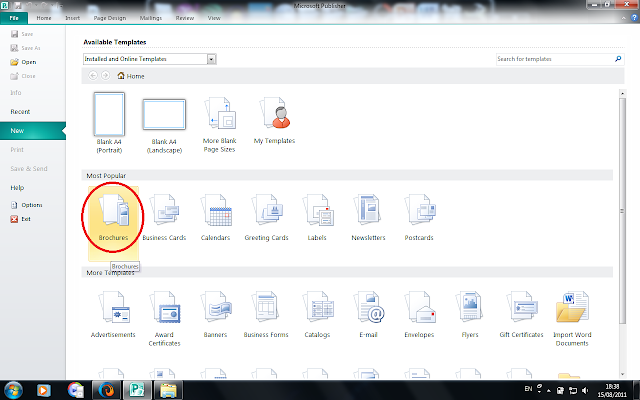
Task: Click the Help question mark icon
Action: (635, 18)
